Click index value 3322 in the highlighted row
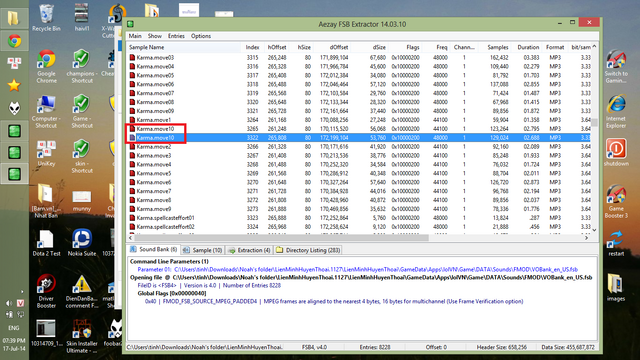Image resolution: width=640 pixels, height=360 pixels. point(252,138)
